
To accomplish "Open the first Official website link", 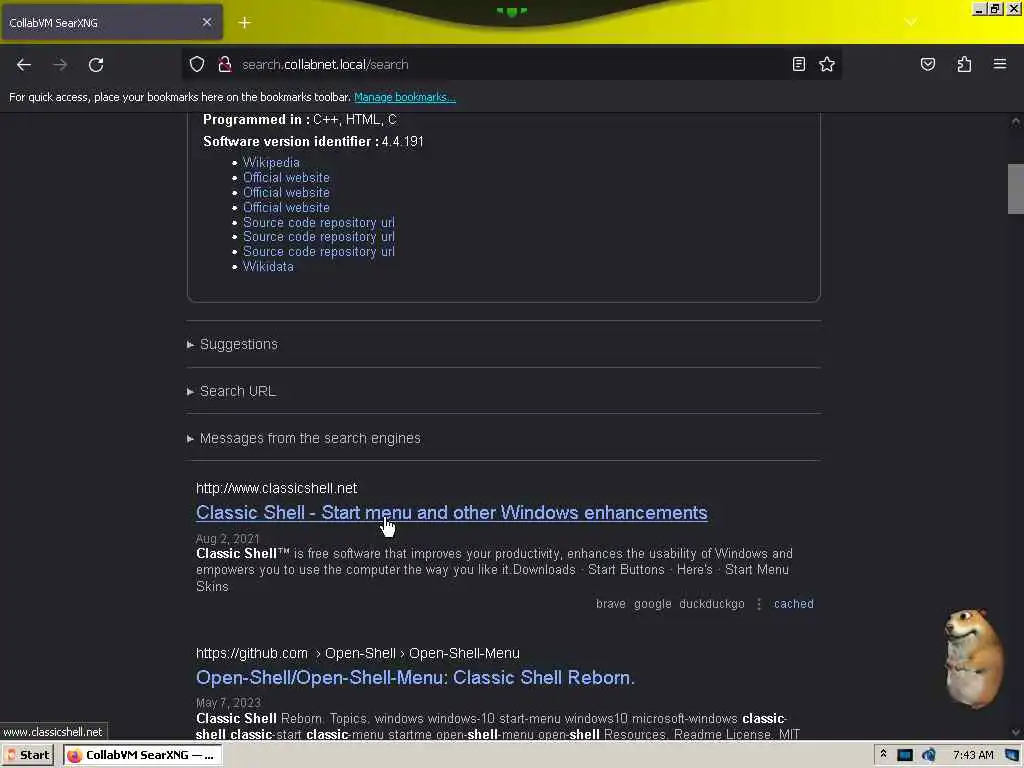I will tap(286, 178).
